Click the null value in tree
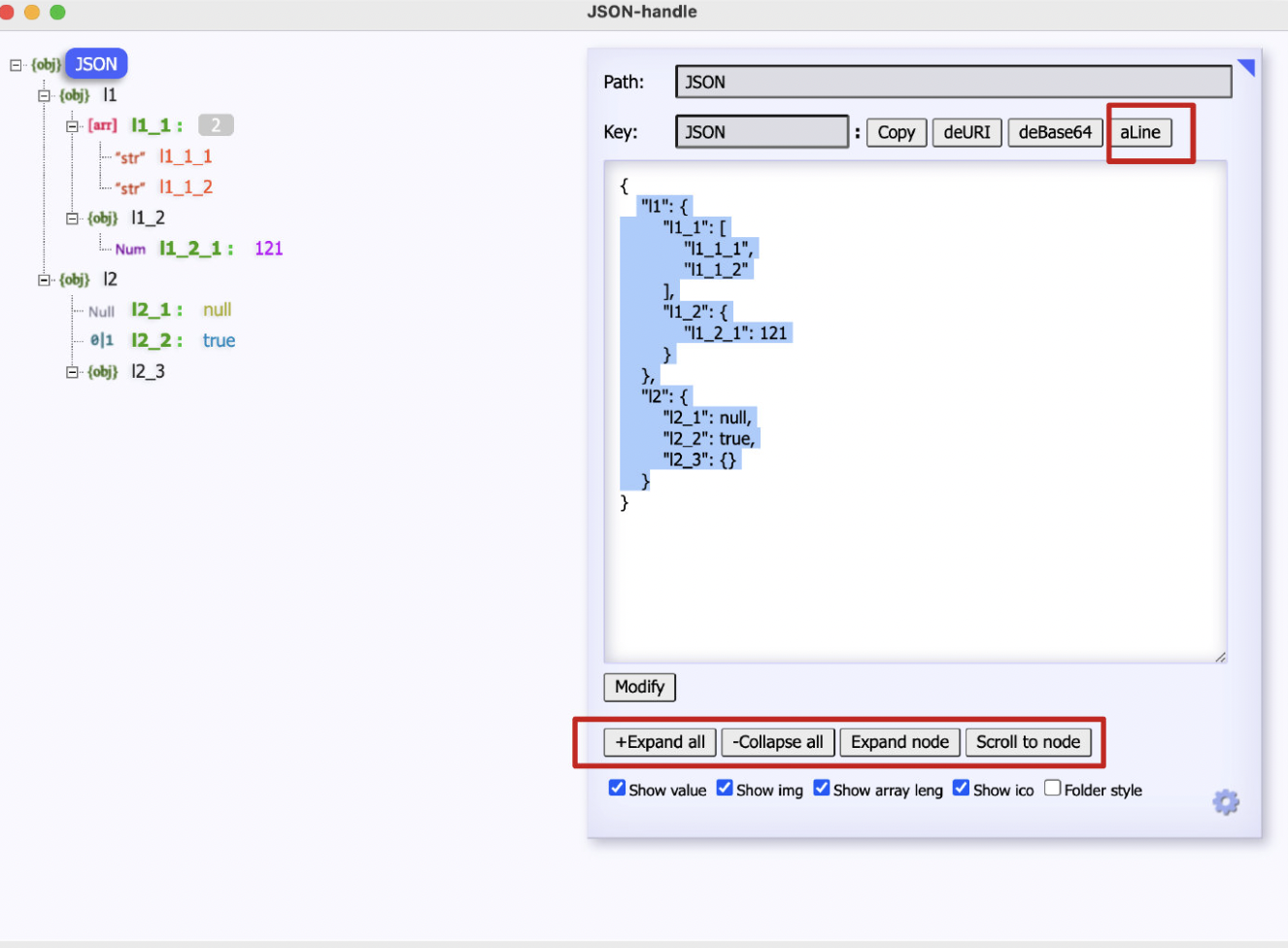1288x948 pixels. point(217,310)
